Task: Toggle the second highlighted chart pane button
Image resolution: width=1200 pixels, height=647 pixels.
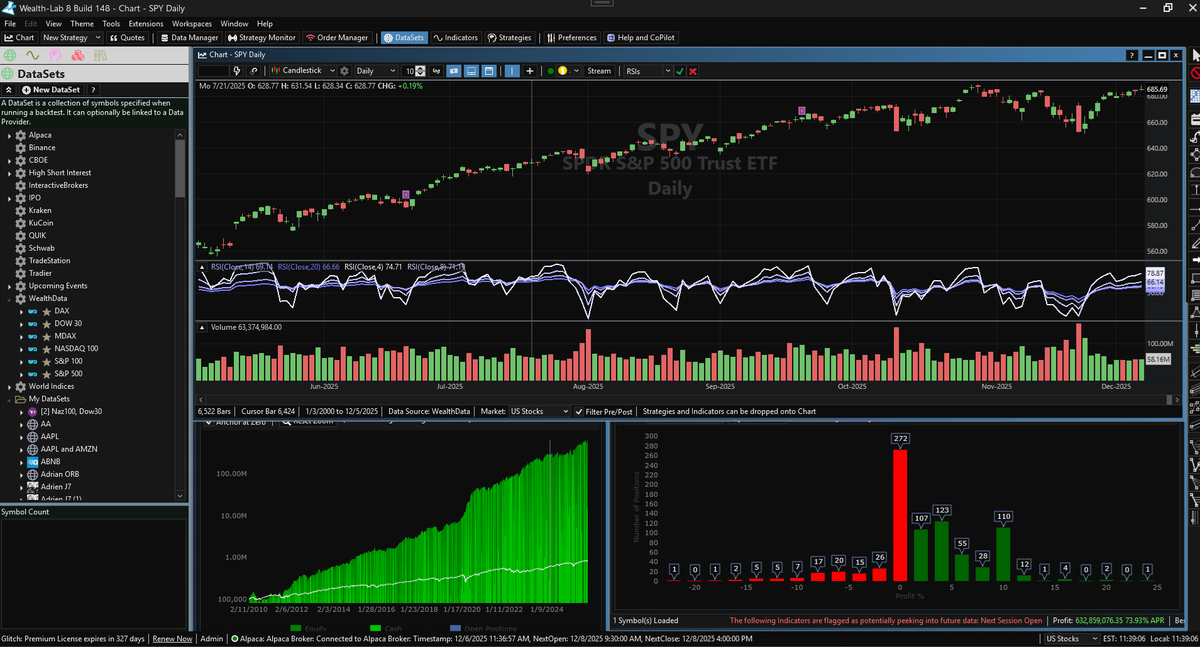Action: click(x=471, y=71)
